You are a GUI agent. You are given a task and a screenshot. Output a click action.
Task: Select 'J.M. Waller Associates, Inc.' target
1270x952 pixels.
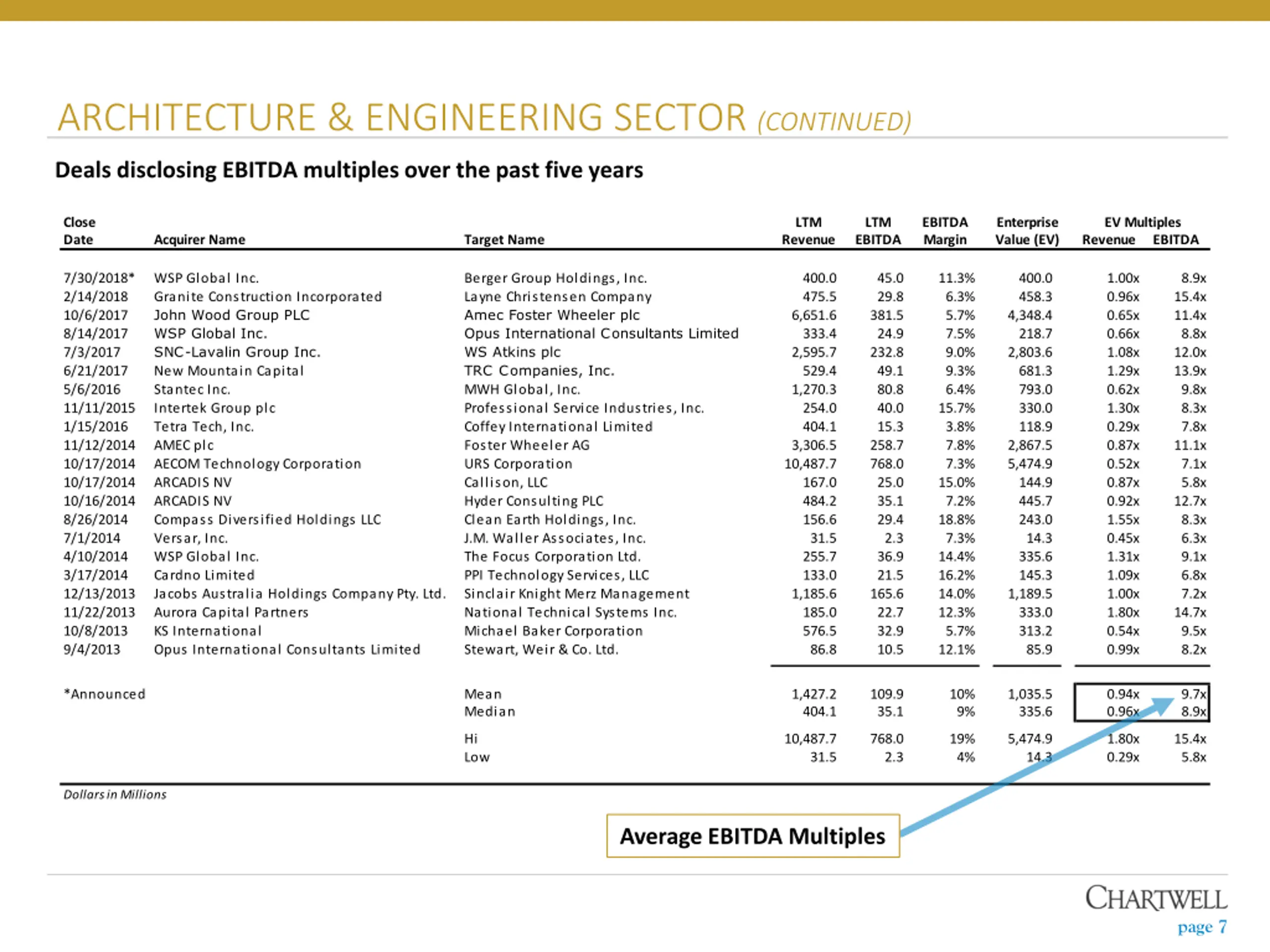(x=555, y=538)
